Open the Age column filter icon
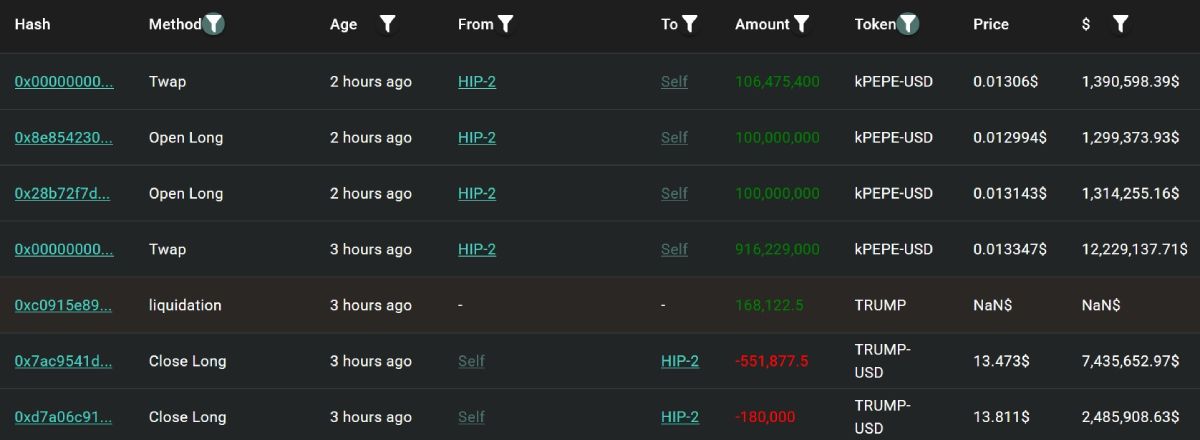 pos(388,24)
